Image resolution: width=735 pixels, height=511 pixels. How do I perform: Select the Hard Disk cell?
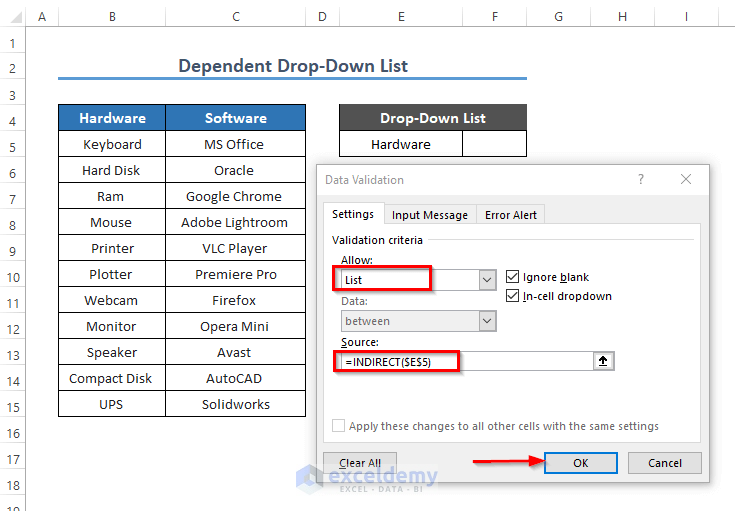pos(112,170)
